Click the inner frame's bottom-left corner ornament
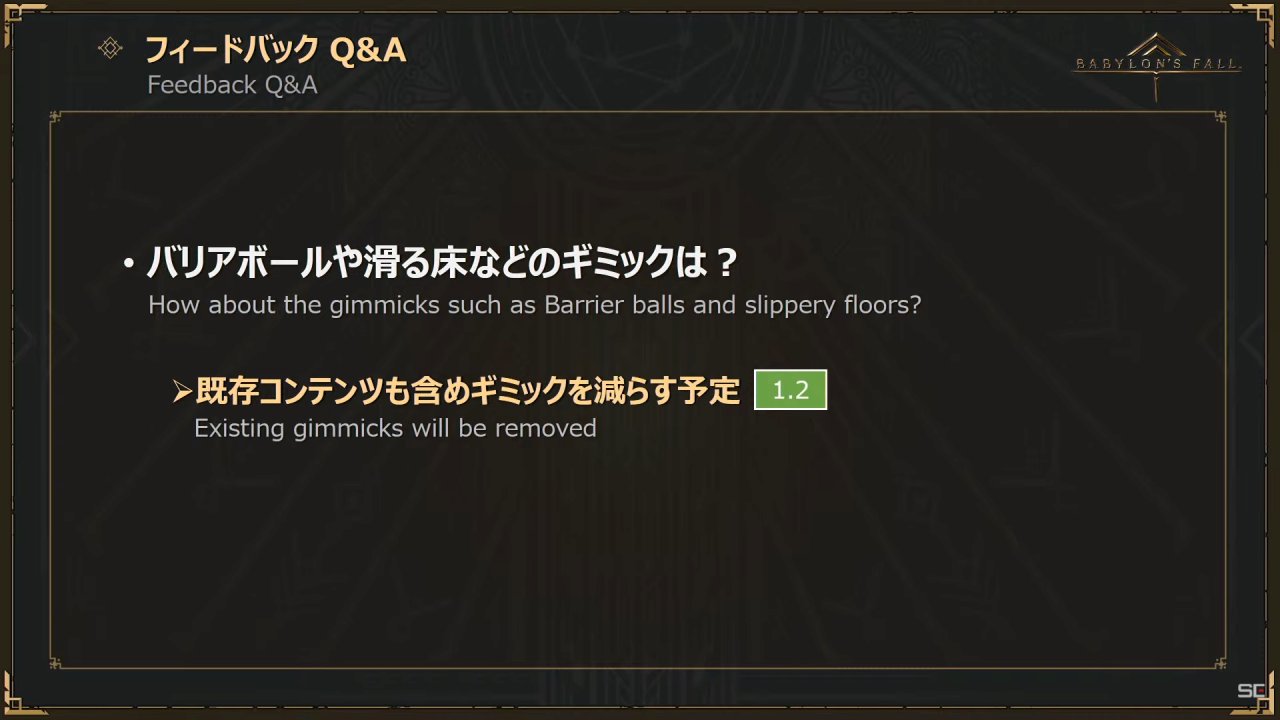This screenshot has width=1280, height=720. point(57,661)
